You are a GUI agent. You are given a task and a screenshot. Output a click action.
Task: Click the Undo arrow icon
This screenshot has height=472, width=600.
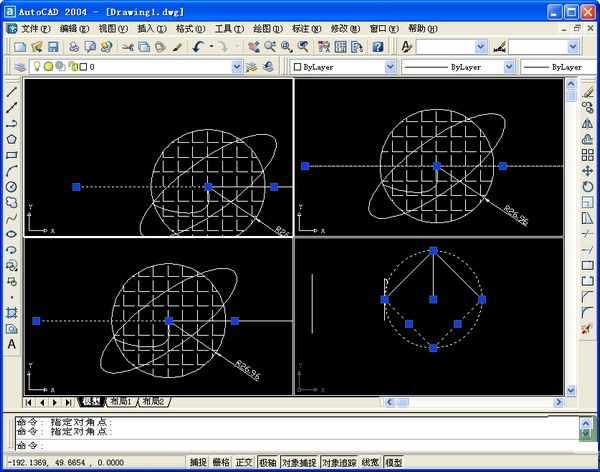(x=199, y=47)
